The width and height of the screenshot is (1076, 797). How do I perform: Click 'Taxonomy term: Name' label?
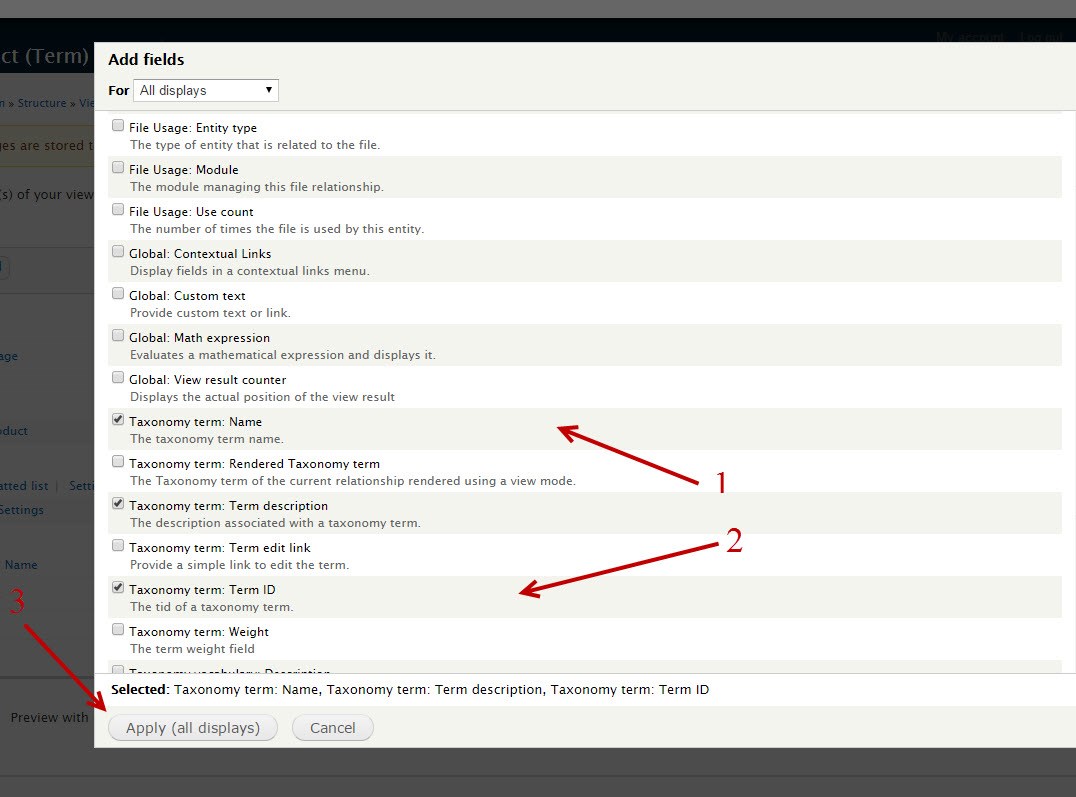pos(196,421)
